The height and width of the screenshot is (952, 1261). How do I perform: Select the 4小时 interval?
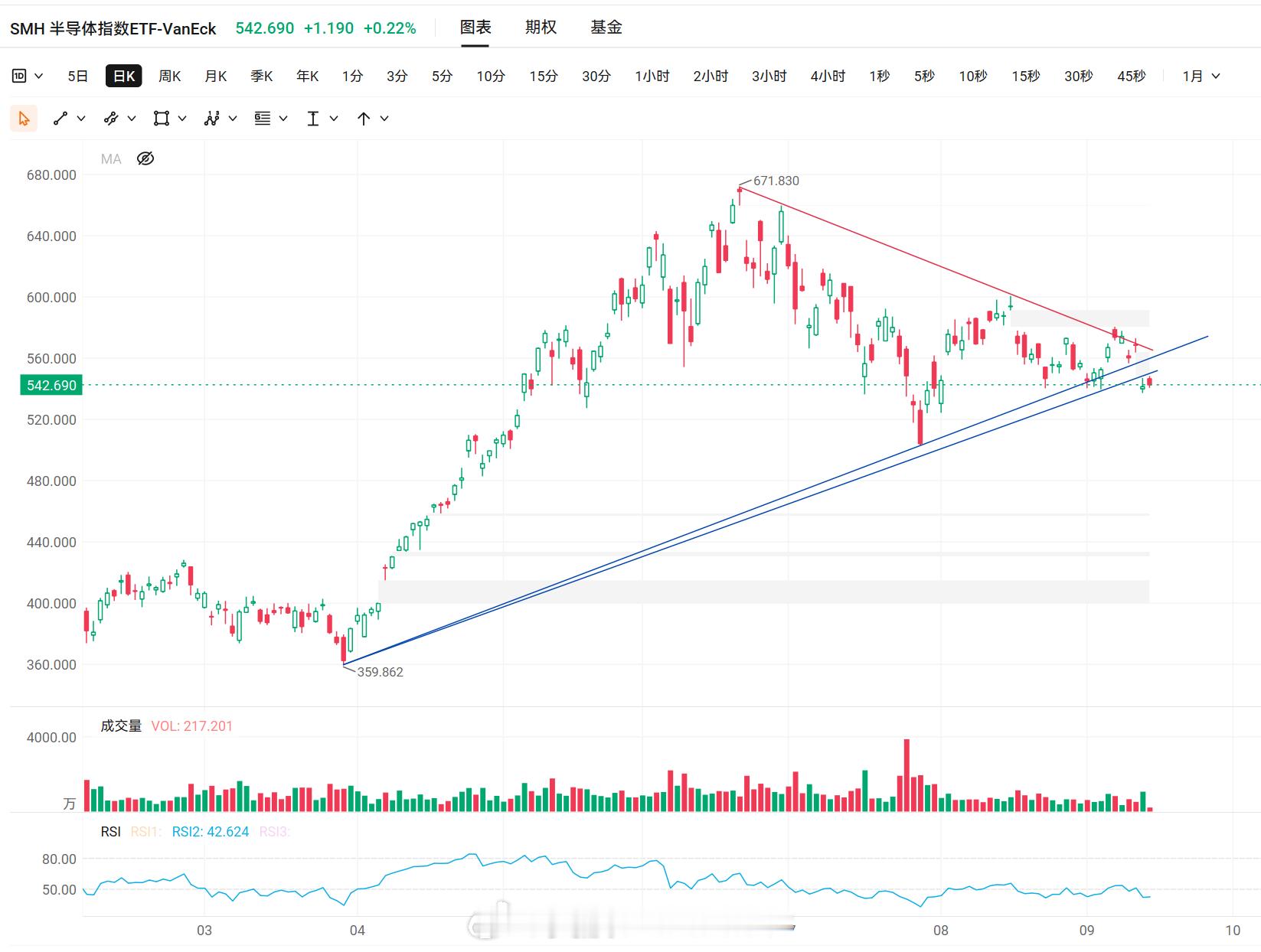tap(828, 76)
